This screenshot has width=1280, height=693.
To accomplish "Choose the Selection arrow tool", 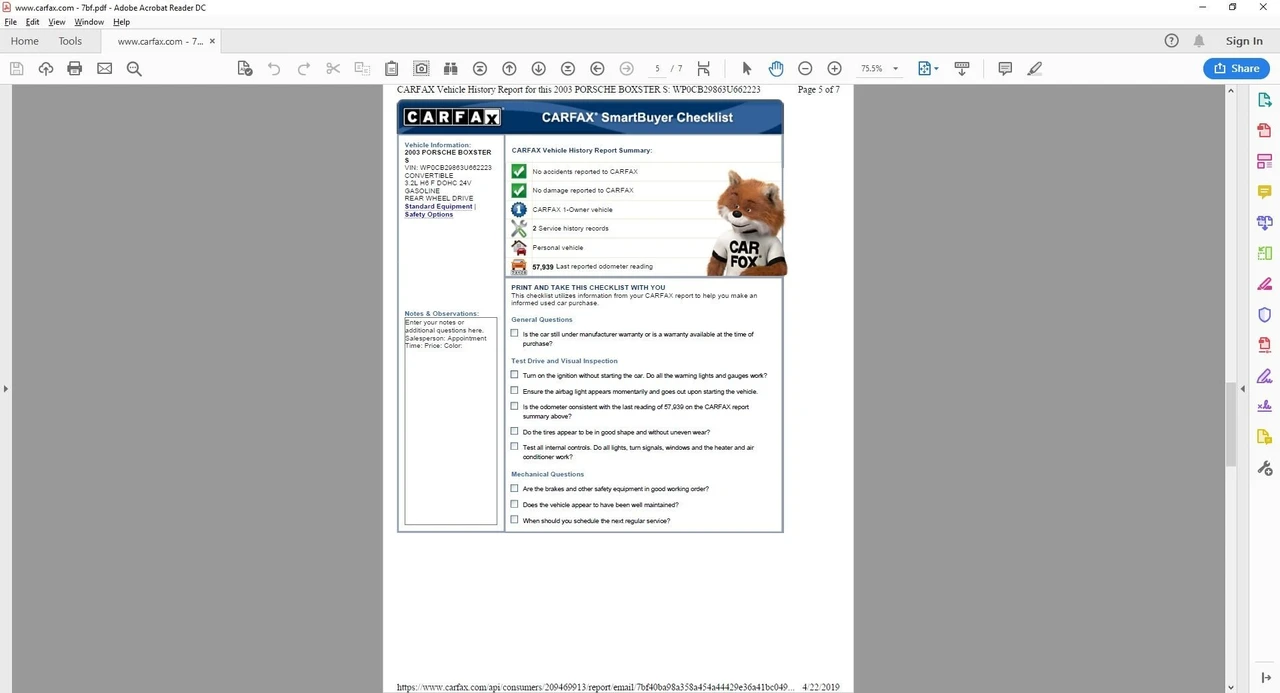I will pyautogui.click(x=746, y=68).
